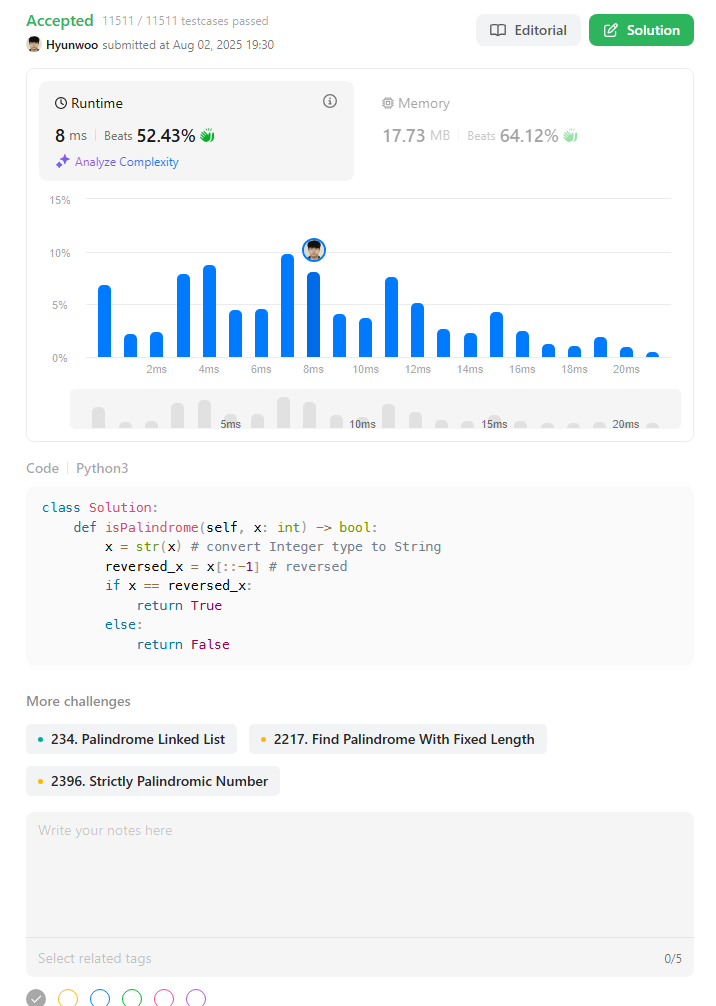Screen dimensions: 716x1006
Task: Open 2396. Strictly Palindromic Number challenge
Action: point(153,781)
